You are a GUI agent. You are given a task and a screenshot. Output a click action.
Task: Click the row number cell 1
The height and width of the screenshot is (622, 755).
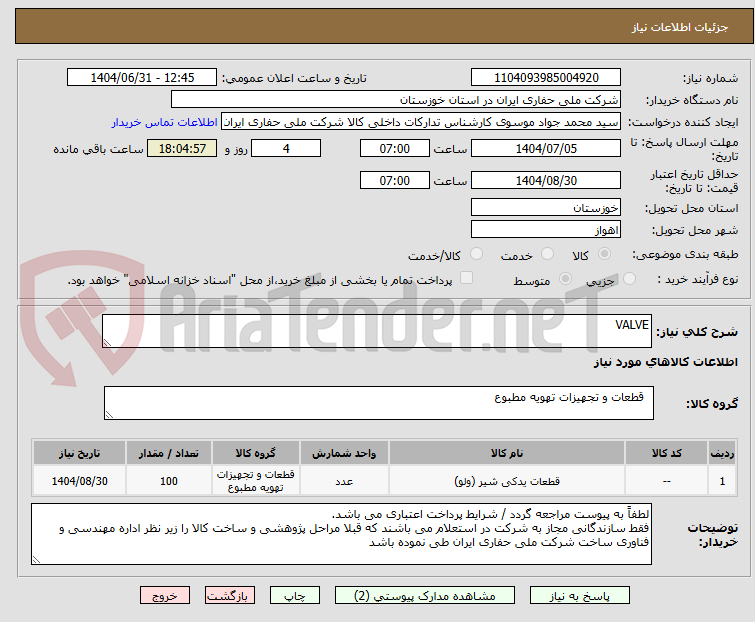tap(722, 481)
